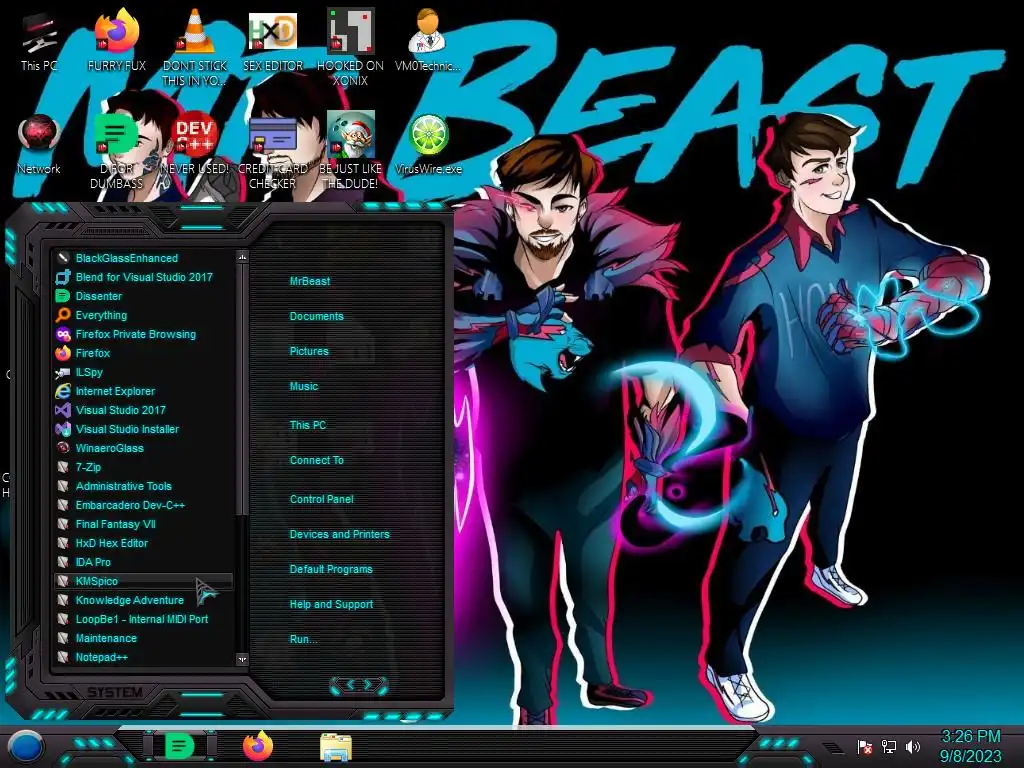Open the green Dissenter desktop shortcut
1024x768 pixels.
[x=117, y=152]
